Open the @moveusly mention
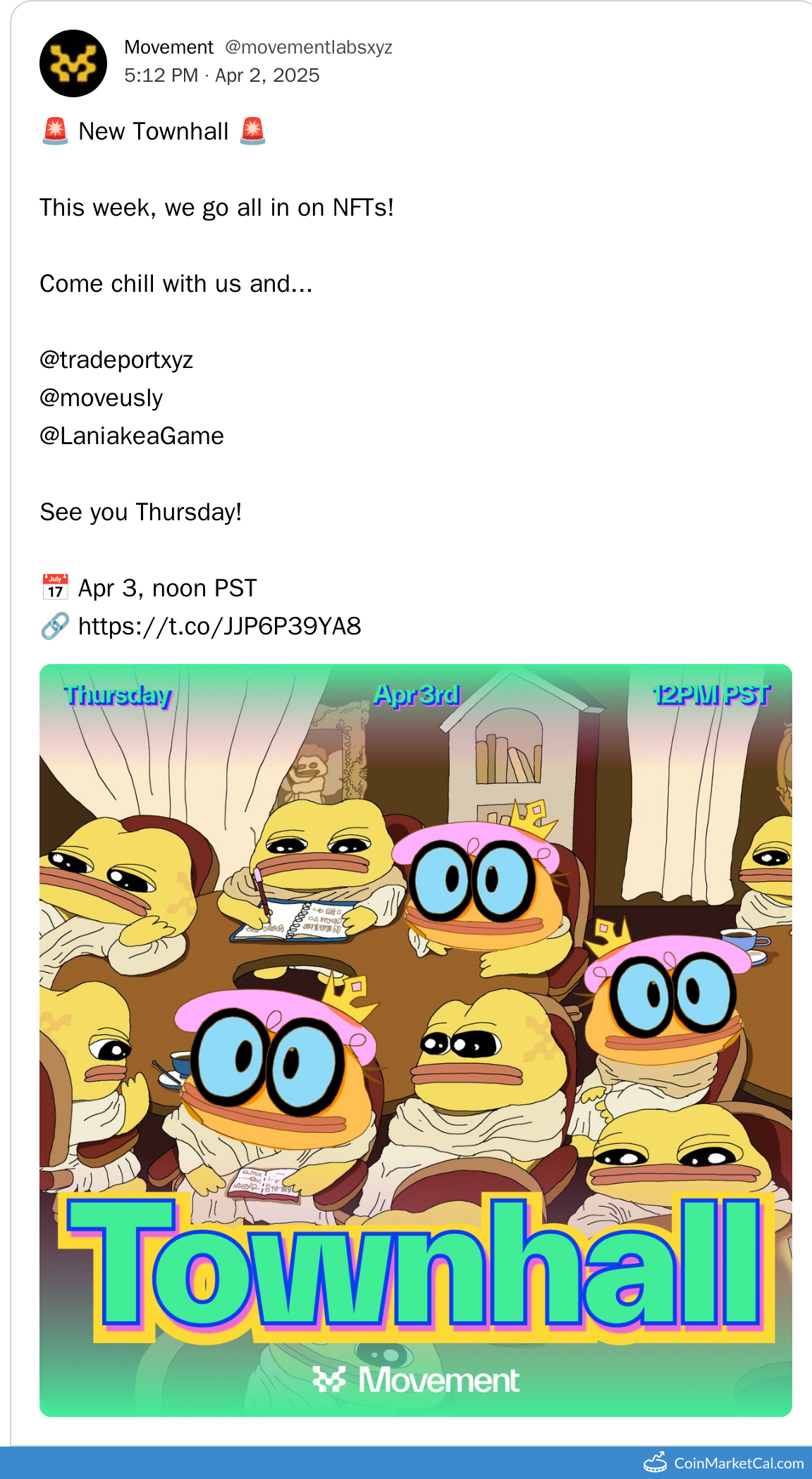 point(101,398)
